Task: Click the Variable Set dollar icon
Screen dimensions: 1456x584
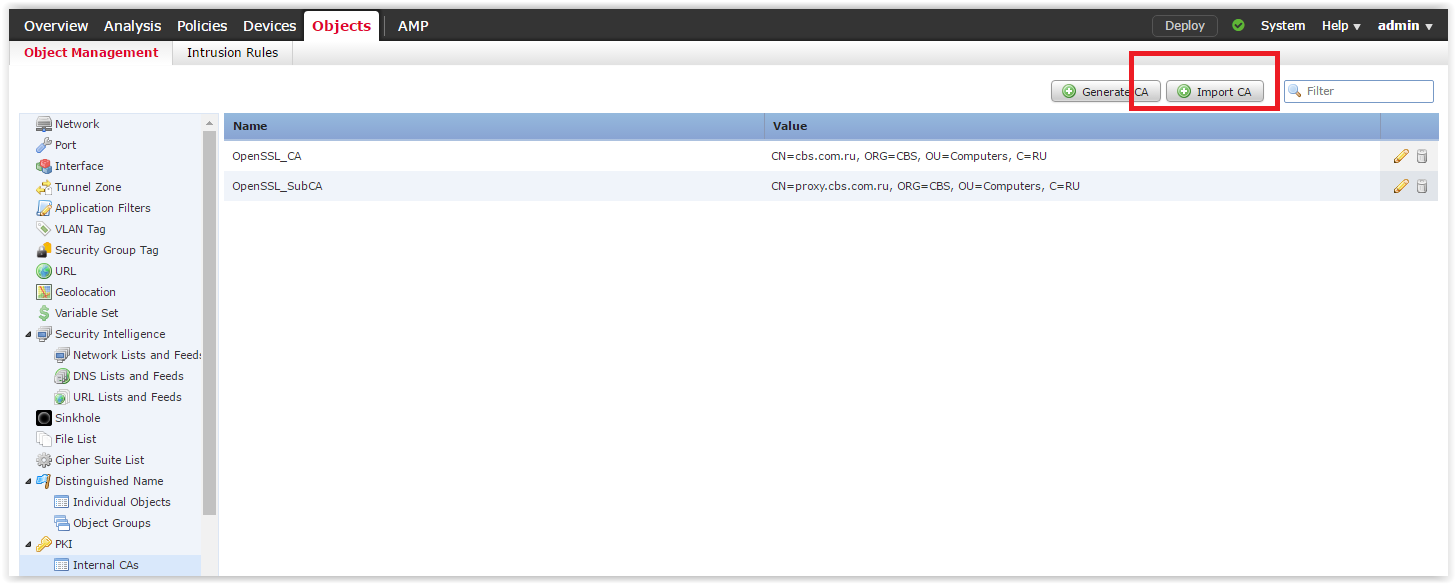Action: point(44,313)
